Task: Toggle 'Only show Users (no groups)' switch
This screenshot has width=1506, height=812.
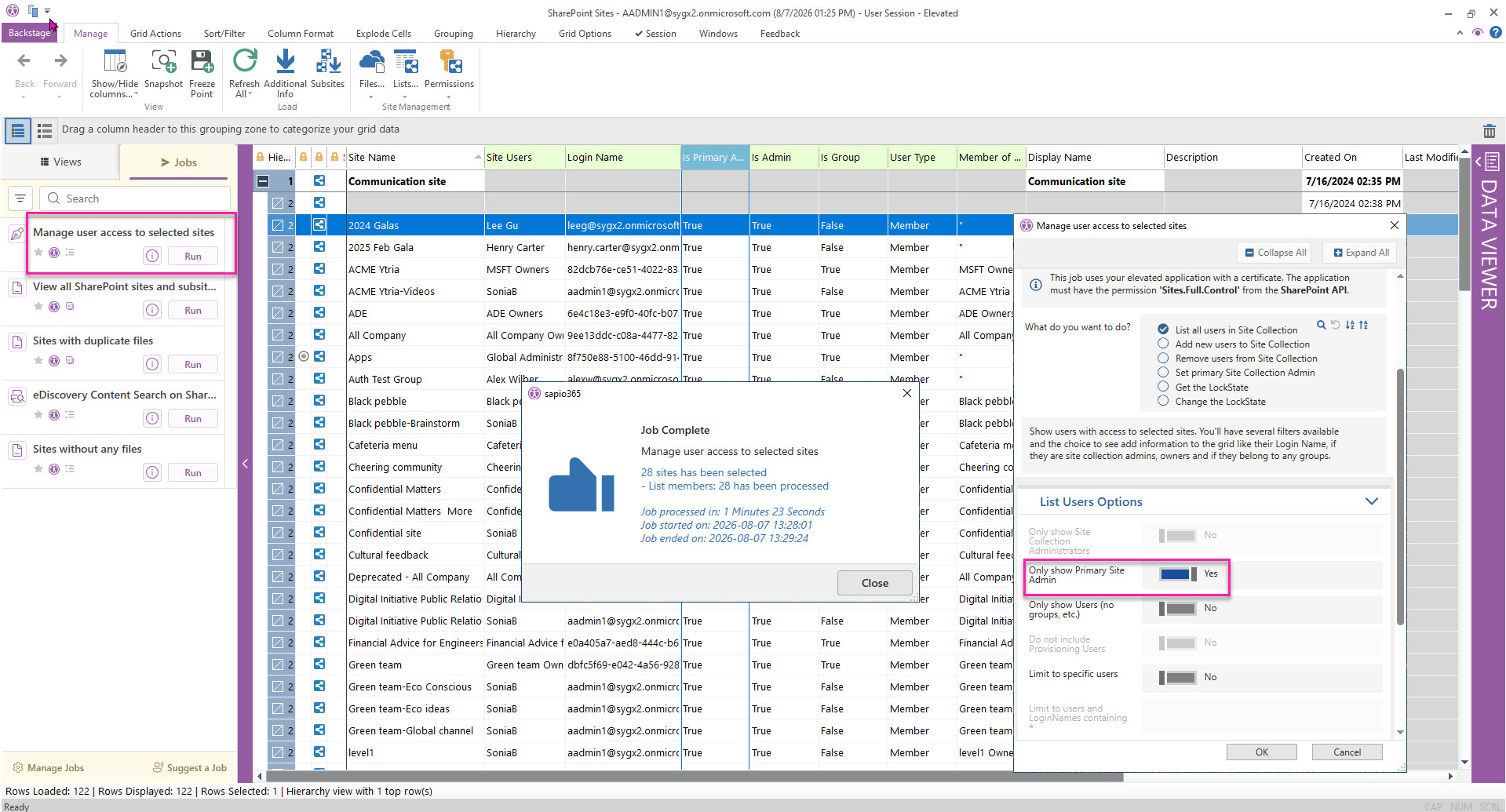Action: [1178, 608]
